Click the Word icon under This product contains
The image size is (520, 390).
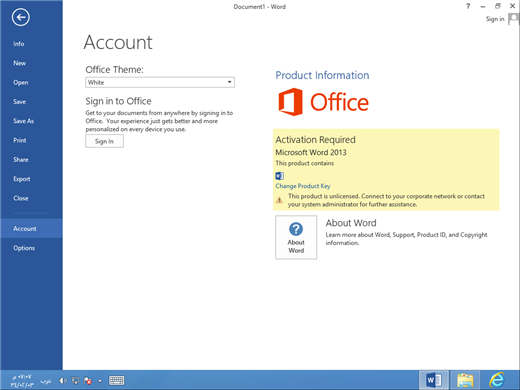pyautogui.click(x=279, y=176)
